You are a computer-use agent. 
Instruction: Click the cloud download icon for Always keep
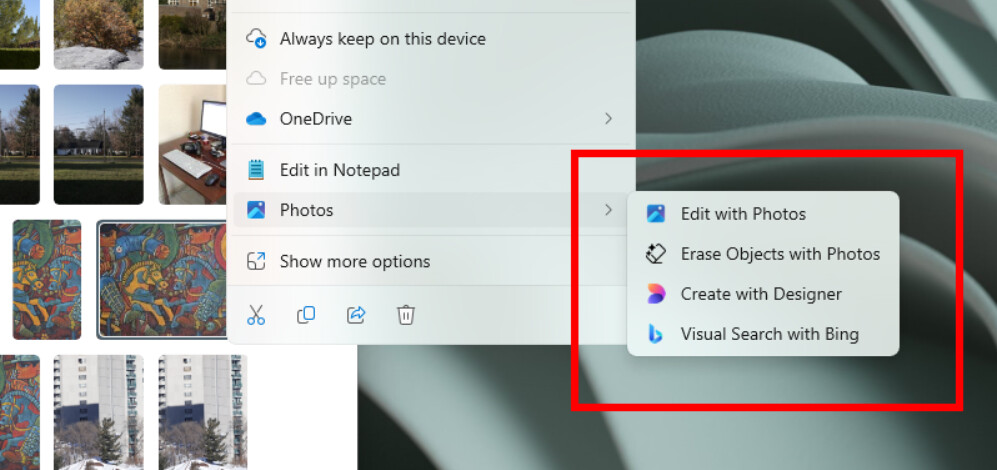[256, 39]
